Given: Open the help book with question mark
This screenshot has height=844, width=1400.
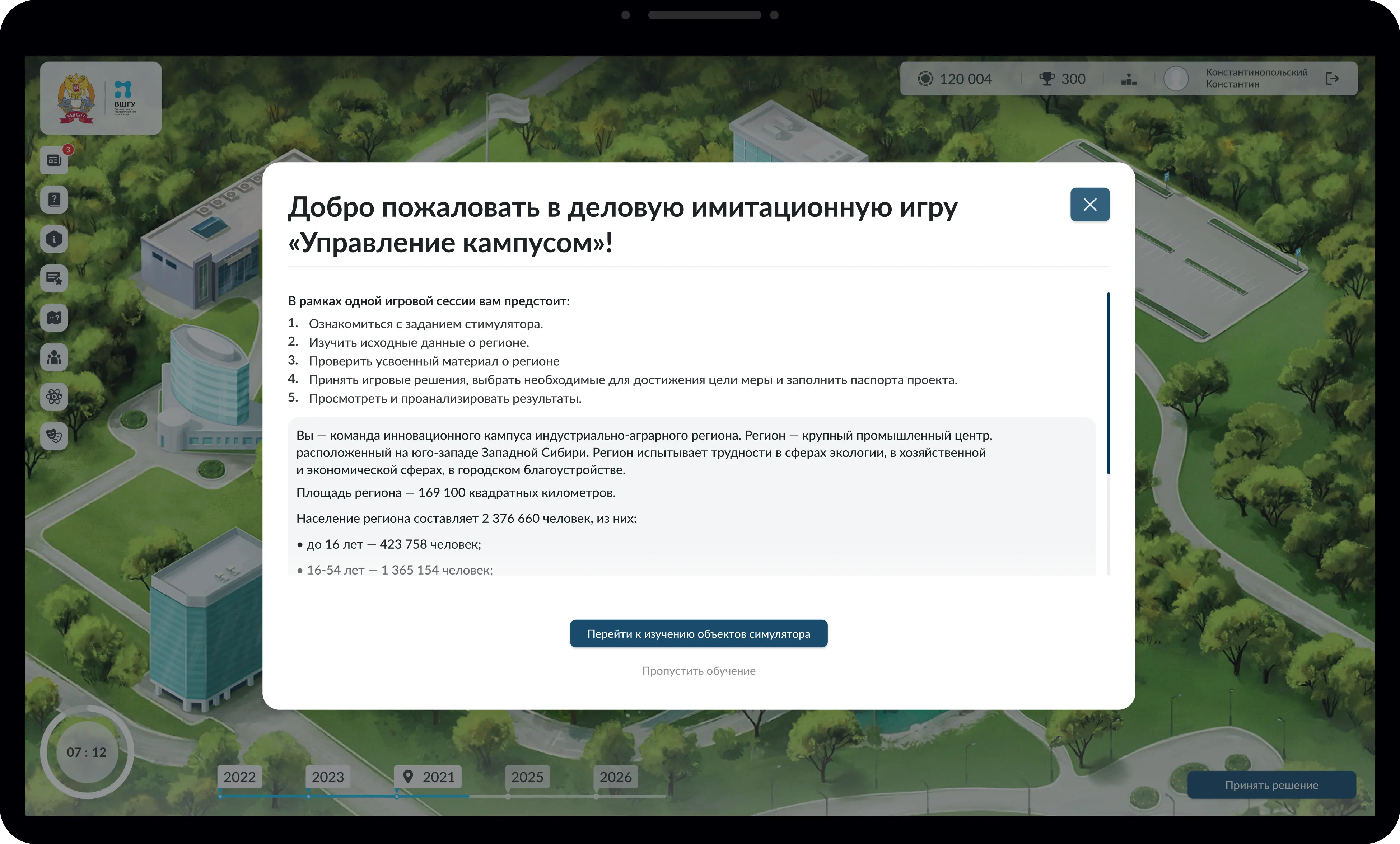Looking at the screenshot, I should point(54,200).
